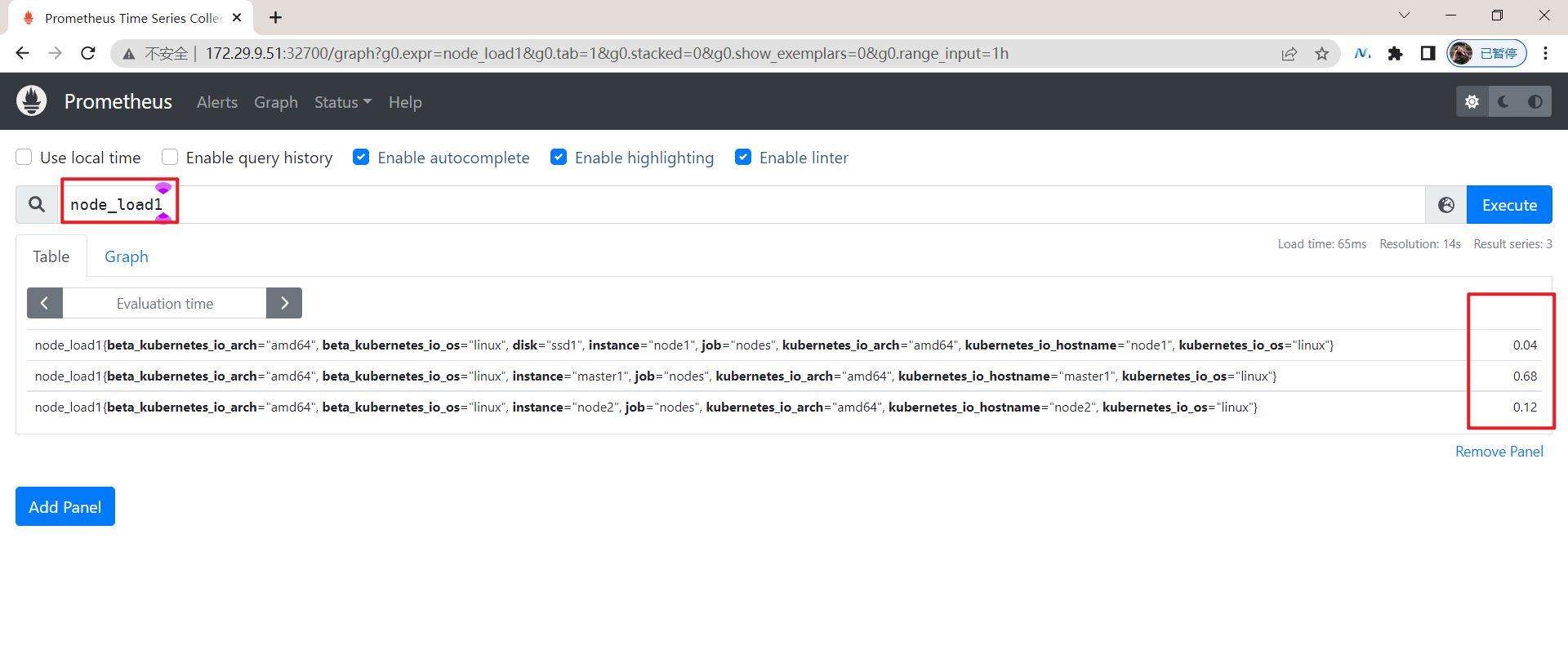
Task: Open the tab search chevron
Action: (x=1404, y=16)
